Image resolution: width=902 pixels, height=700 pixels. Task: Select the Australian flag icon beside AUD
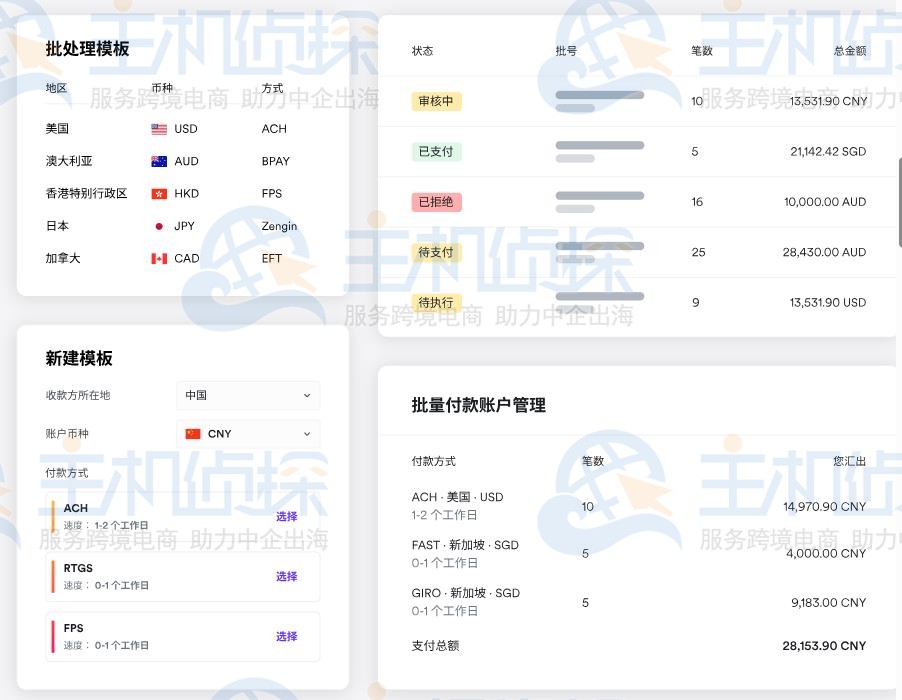158,161
